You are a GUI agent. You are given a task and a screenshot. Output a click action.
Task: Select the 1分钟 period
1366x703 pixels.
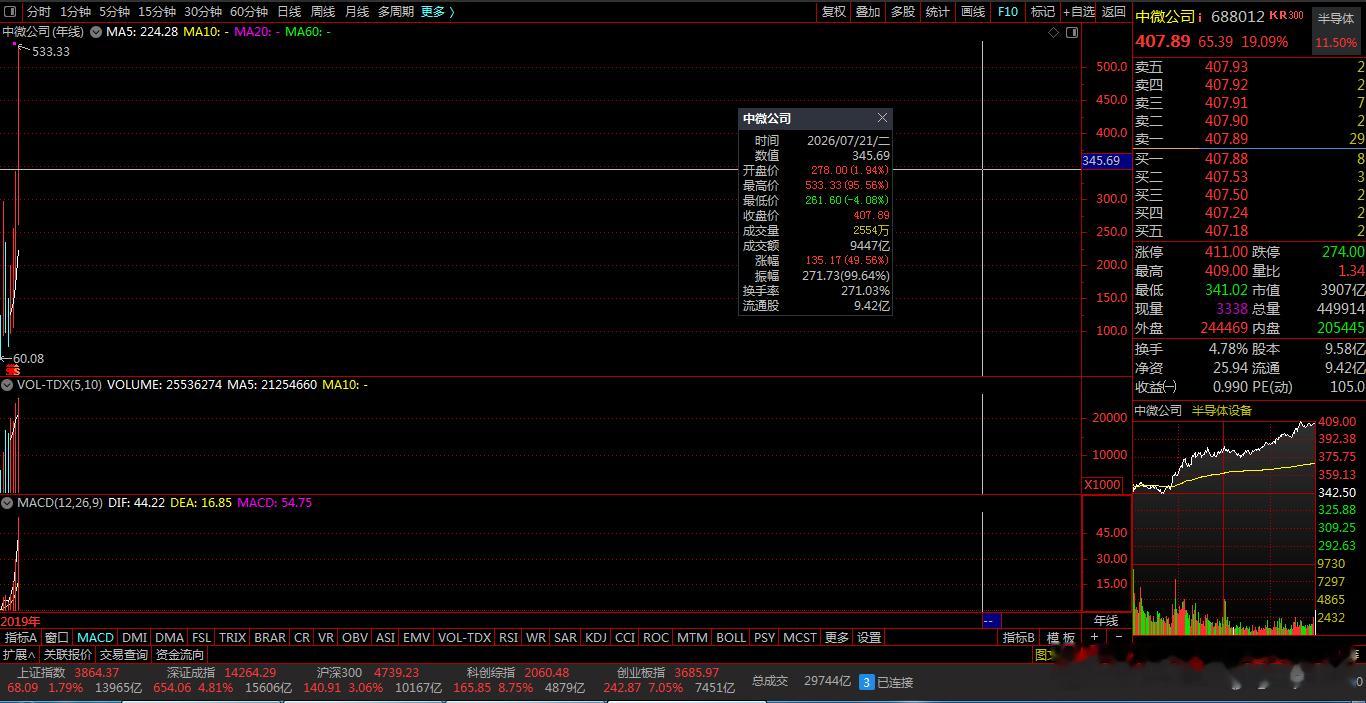coord(75,11)
